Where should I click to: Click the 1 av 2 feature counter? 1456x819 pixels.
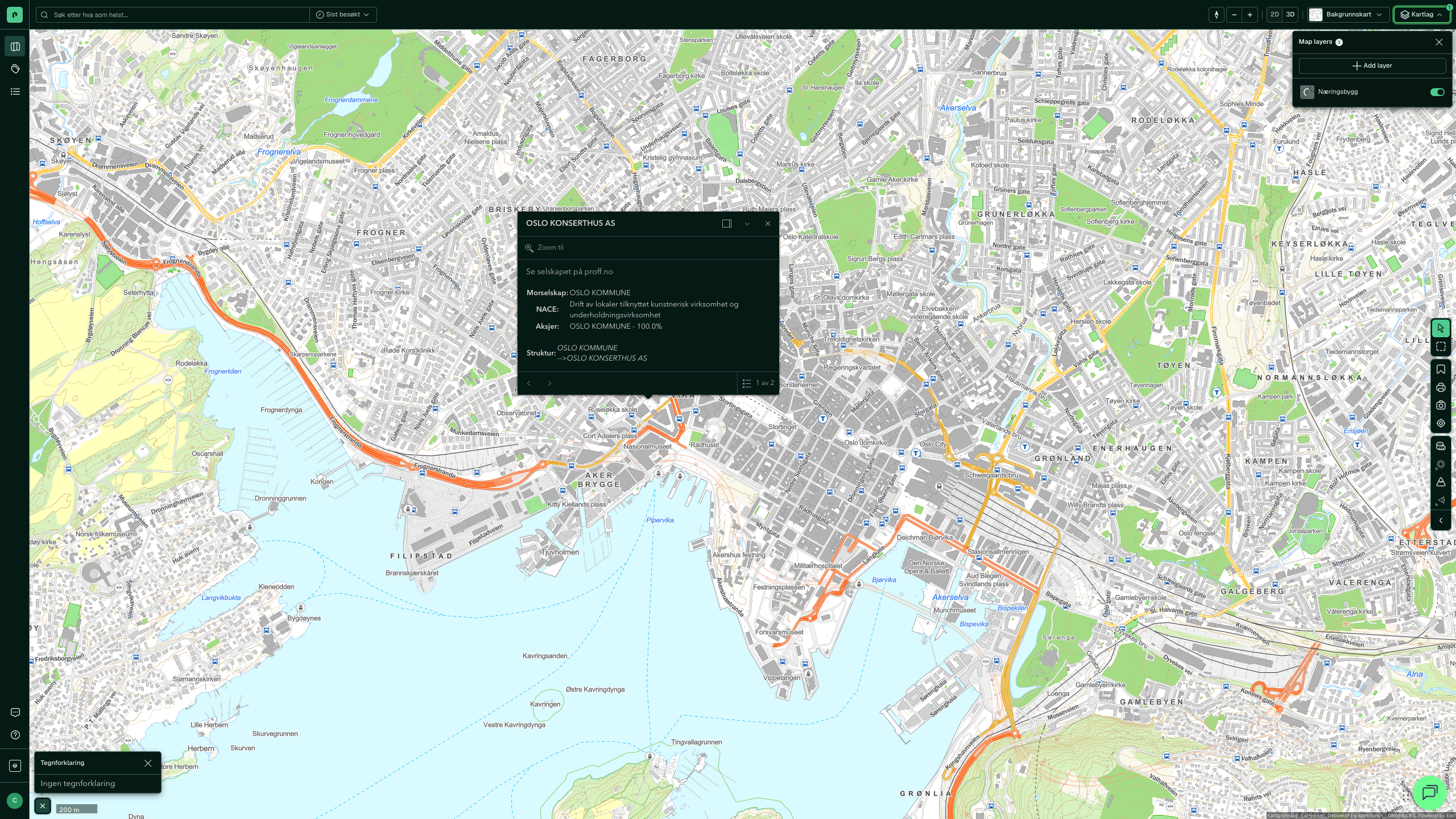click(765, 383)
